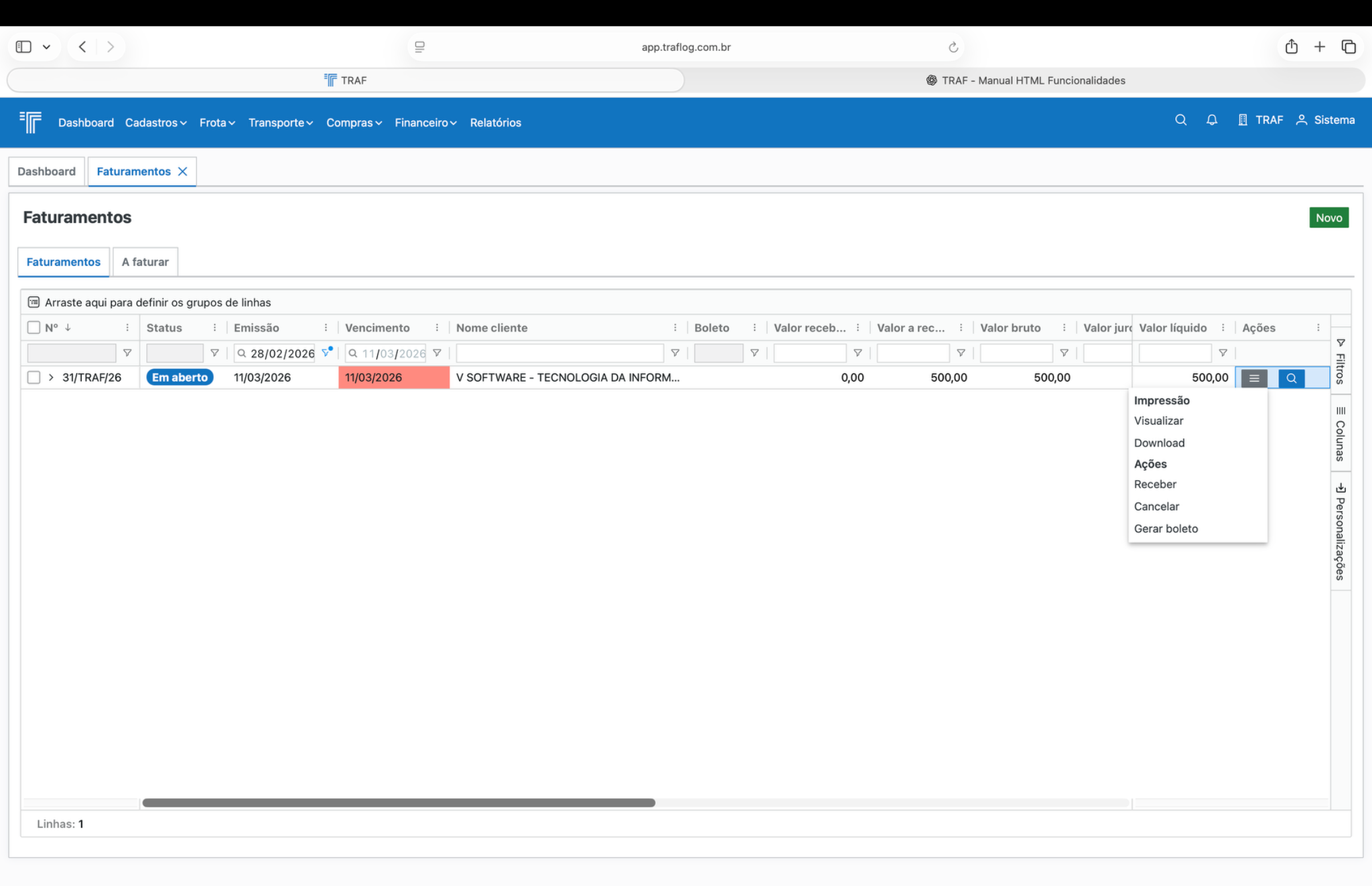Image resolution: width=1372 pixels, height=886 pixels.
Task: Click the green Novo button
Action: (1328, 218)
